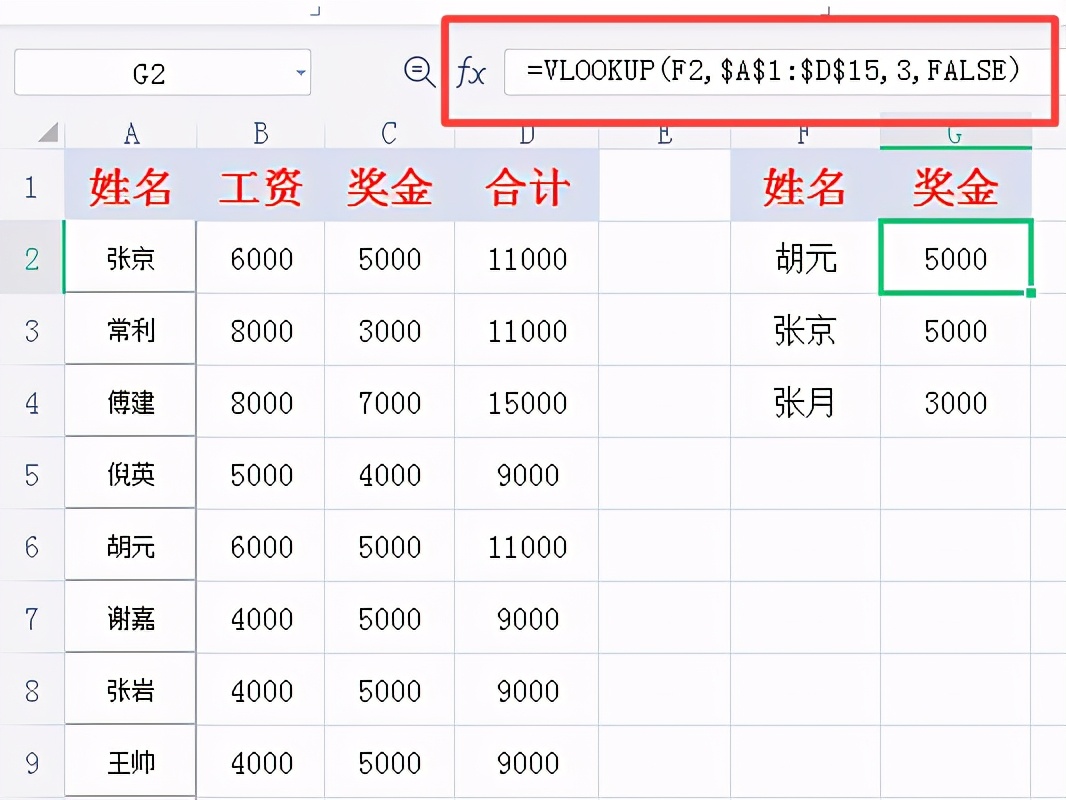Click the name 胡元 in column A

pyautogui.click(x=131, y=546)
